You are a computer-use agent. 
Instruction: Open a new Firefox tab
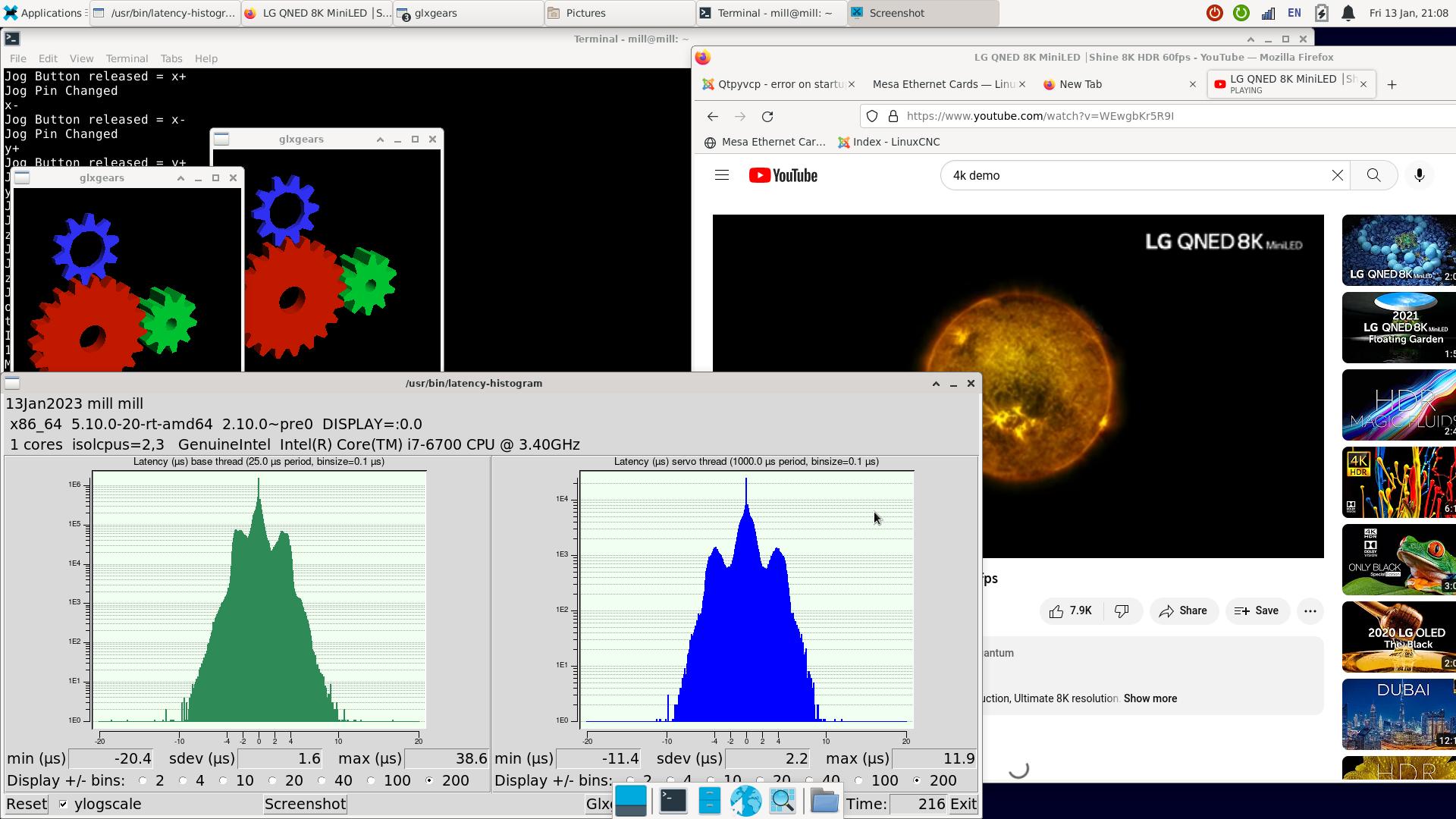click(x=1392, y=84)
